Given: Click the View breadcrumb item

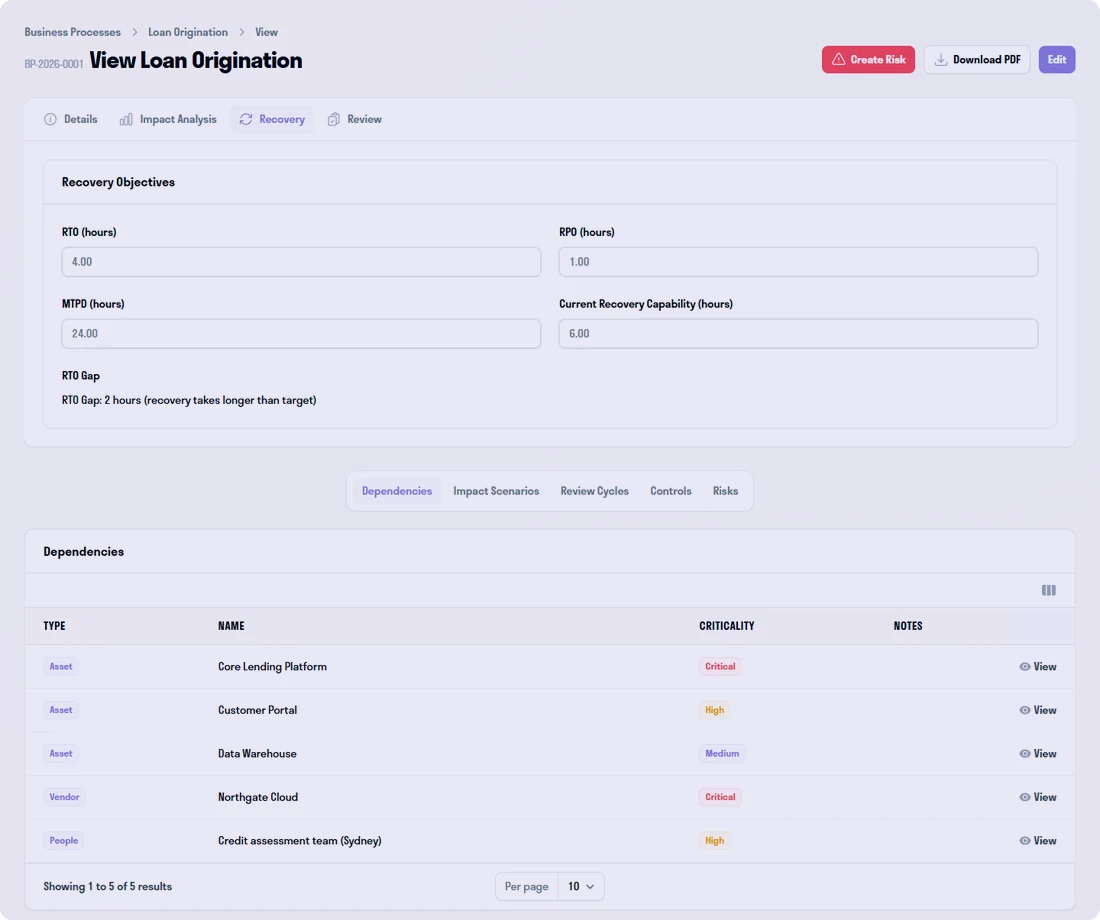Looking at the screenshot, I should click(267, 32).
